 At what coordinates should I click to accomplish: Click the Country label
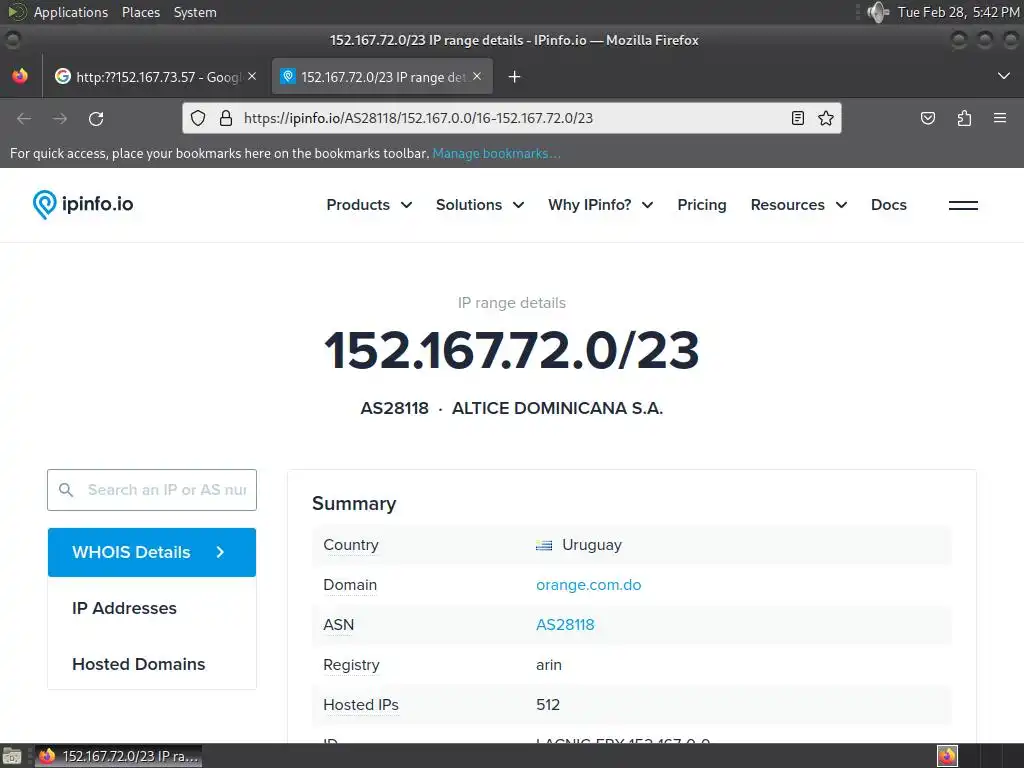[351, 545]
